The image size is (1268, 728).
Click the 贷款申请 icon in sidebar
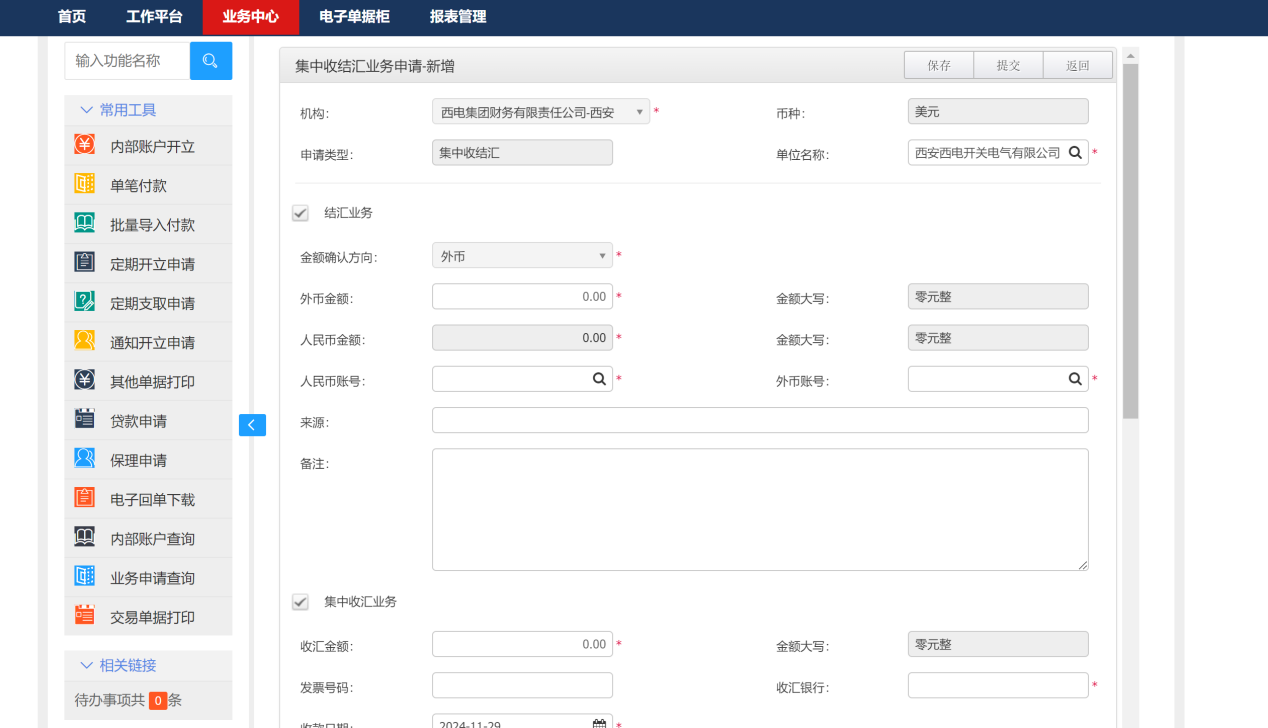point(85,420)
